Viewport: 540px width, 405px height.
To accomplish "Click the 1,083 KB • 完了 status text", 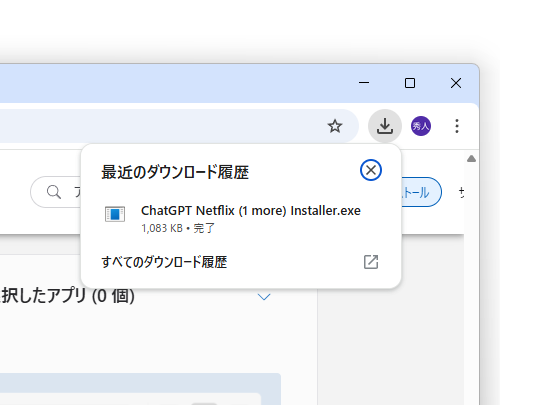I will 178,228.
